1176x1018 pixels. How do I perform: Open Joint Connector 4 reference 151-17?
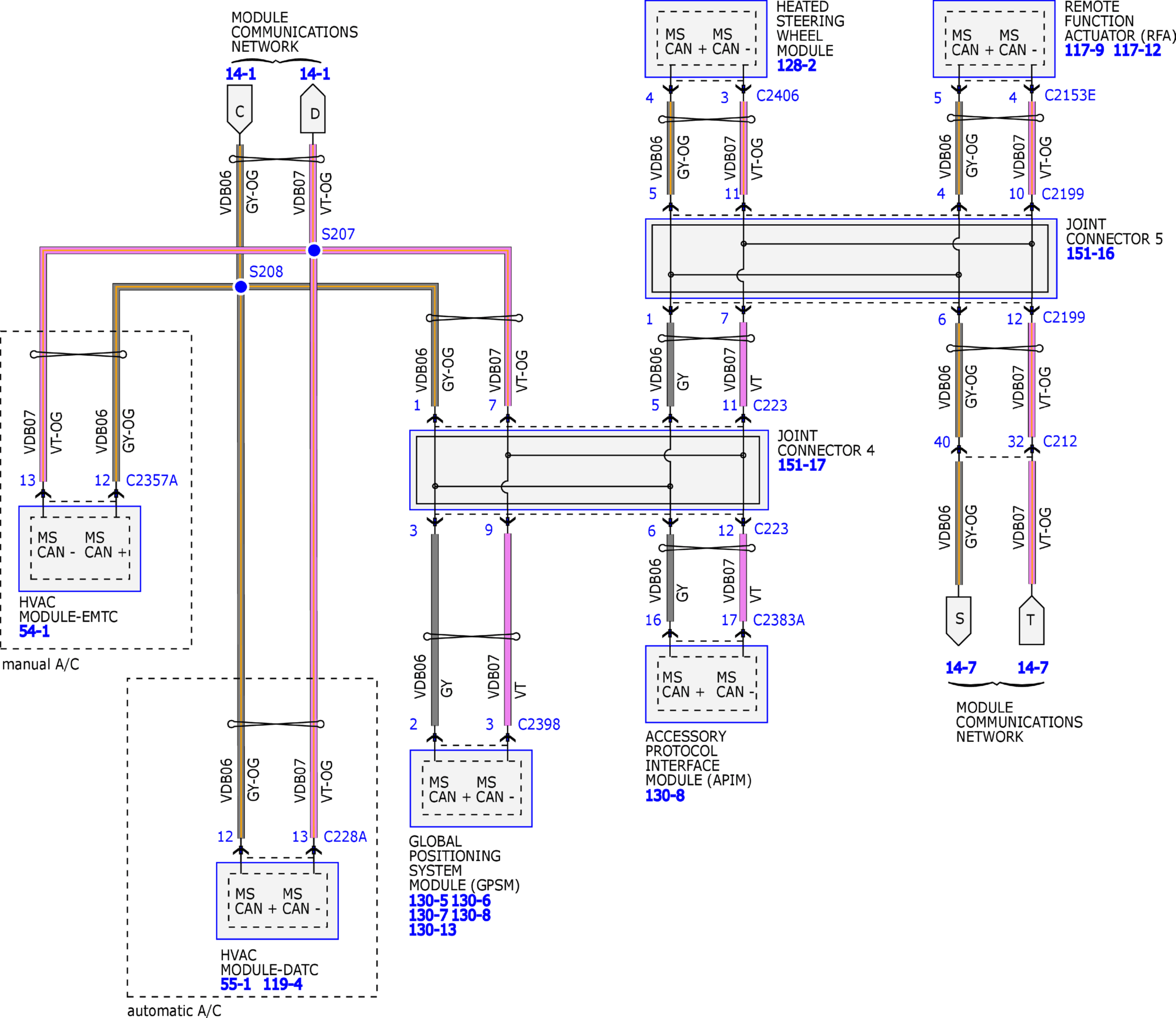pyautogui.click(x=801, y=465)
